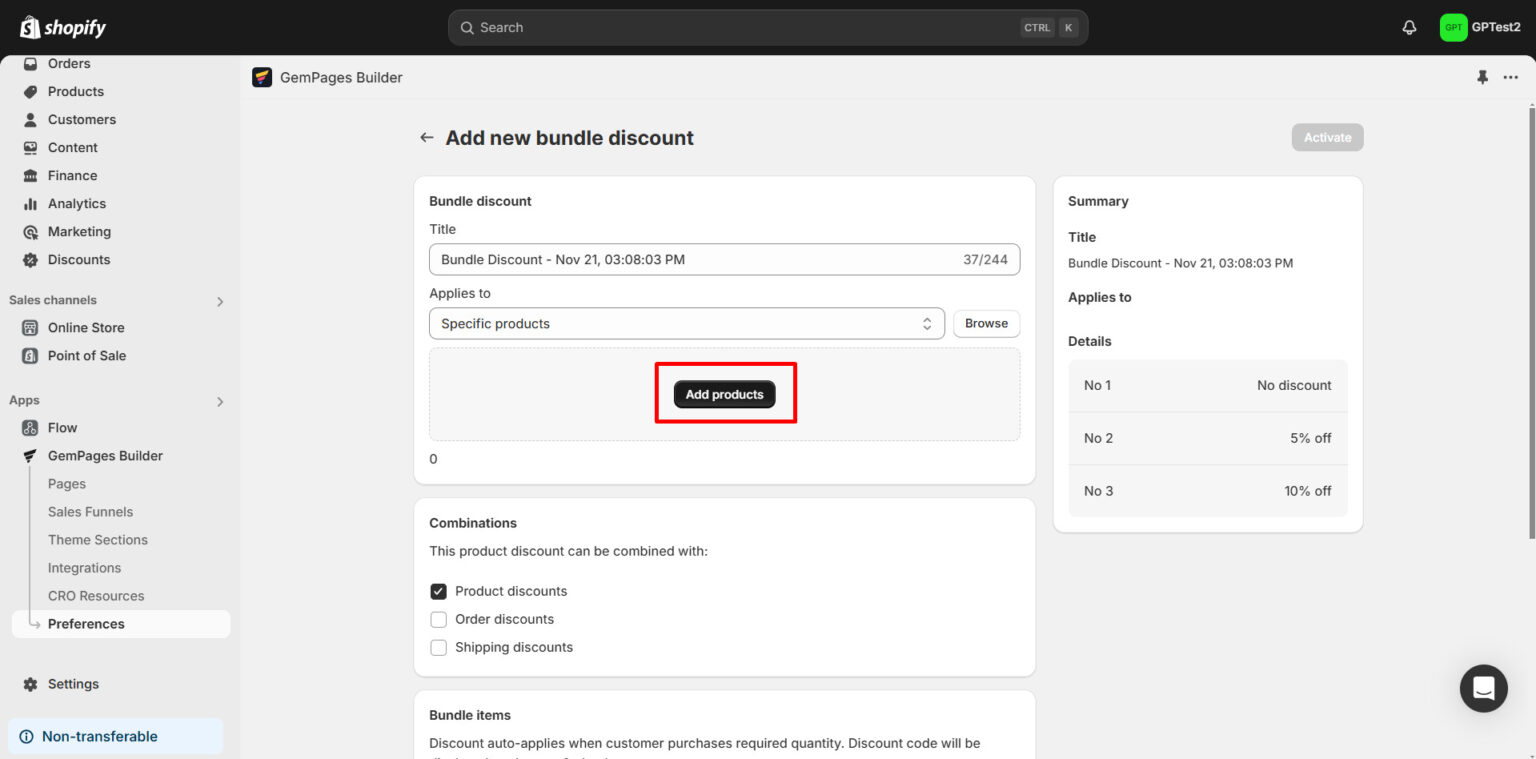
Task: Pin the GemPages Builder app
Action: (1483, 76)
